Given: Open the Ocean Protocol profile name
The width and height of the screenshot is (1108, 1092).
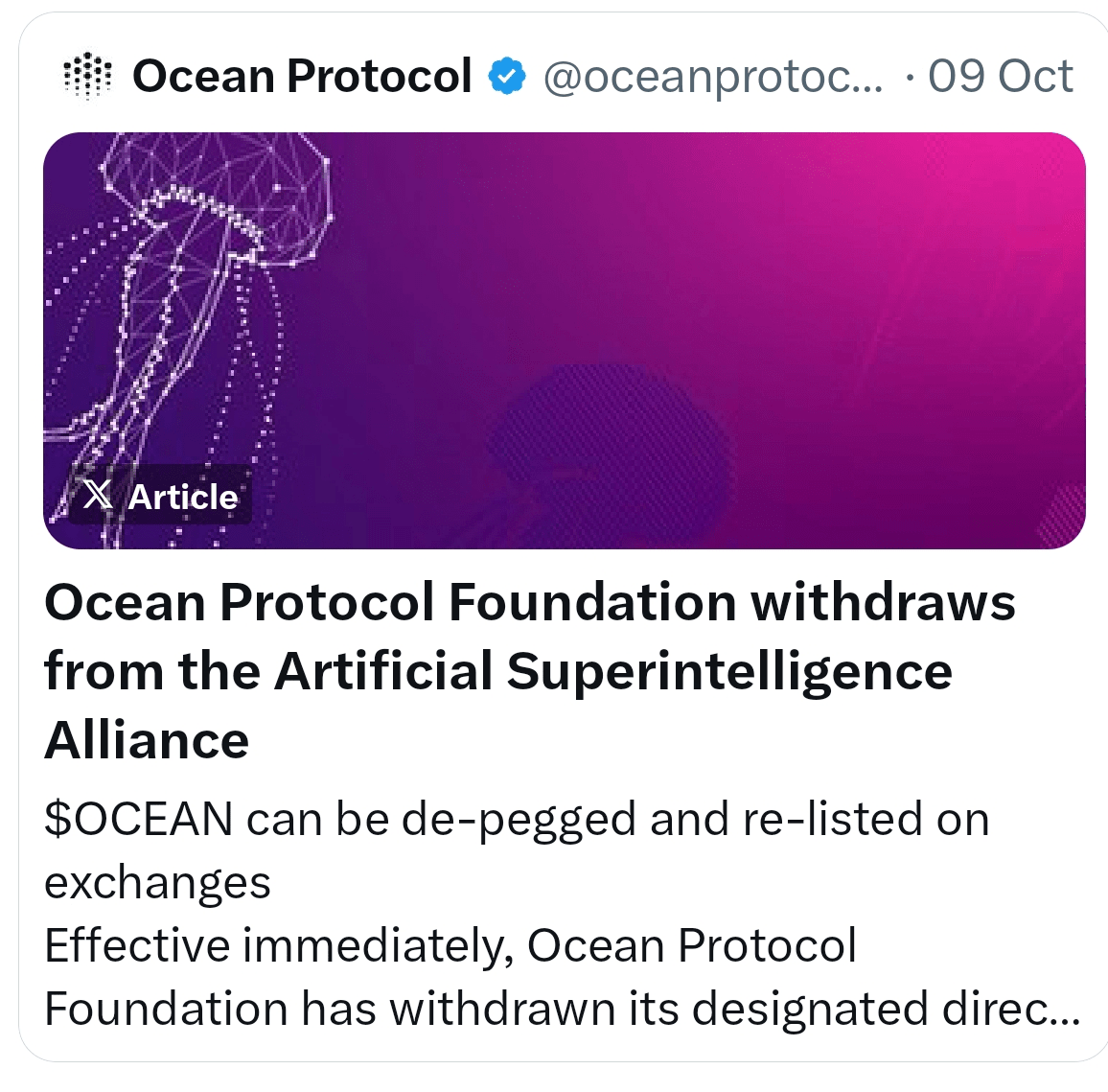Looking at the screenshot, I should (x=302, y=77).
